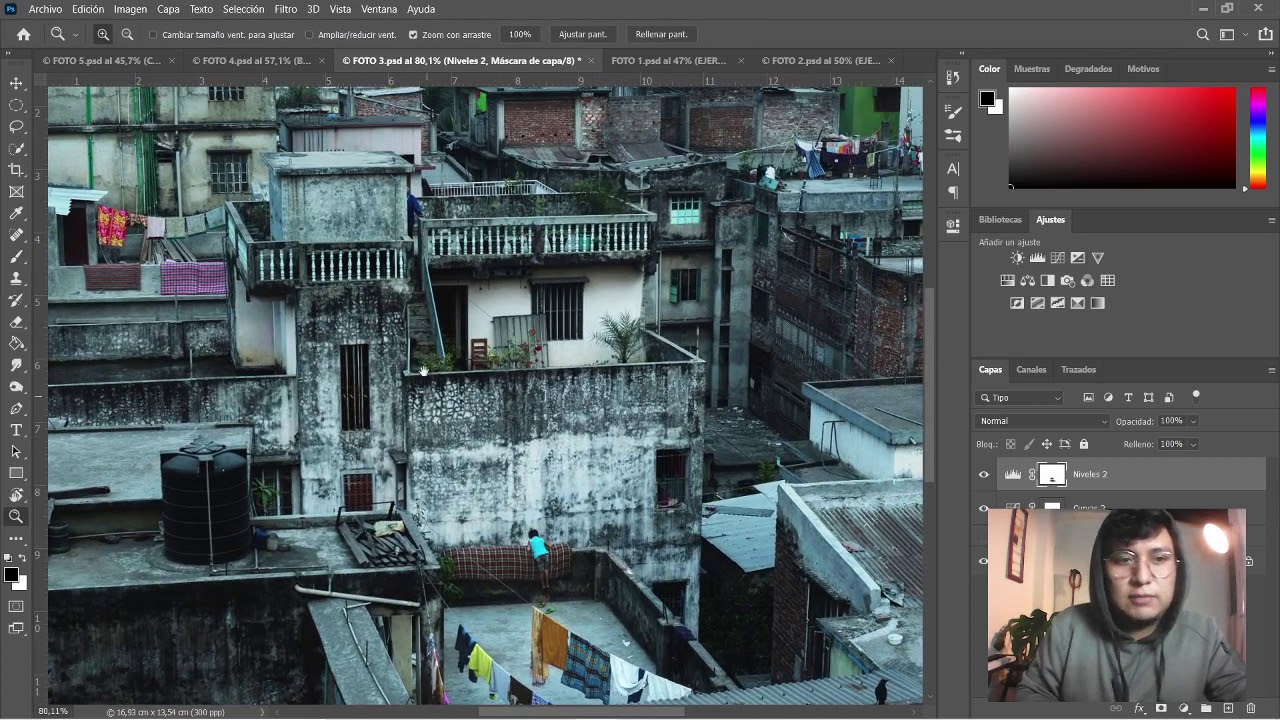Add a Levels adjustment
The width and height of the screenshot is (1280, 720).
pyautogui.click(x=1038, y=258)
